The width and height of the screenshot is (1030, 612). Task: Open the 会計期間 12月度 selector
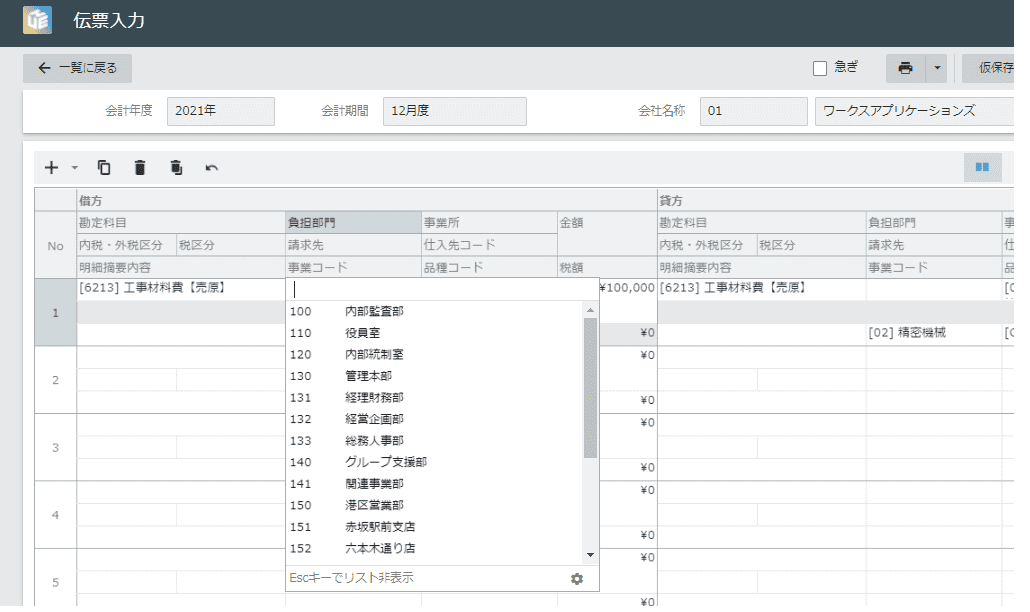pyautogui.click(x=455, y=111)
